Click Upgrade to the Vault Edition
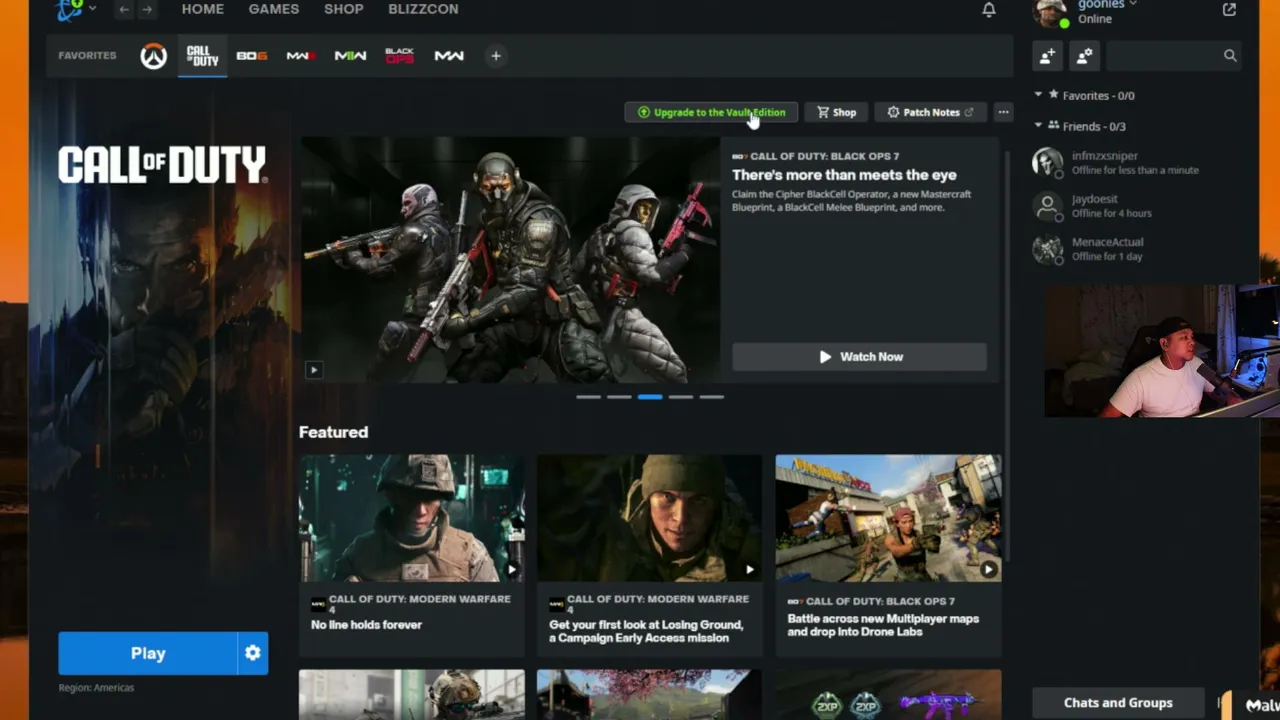Viewport: 1280px width, 720px height. tap(712, 112)
